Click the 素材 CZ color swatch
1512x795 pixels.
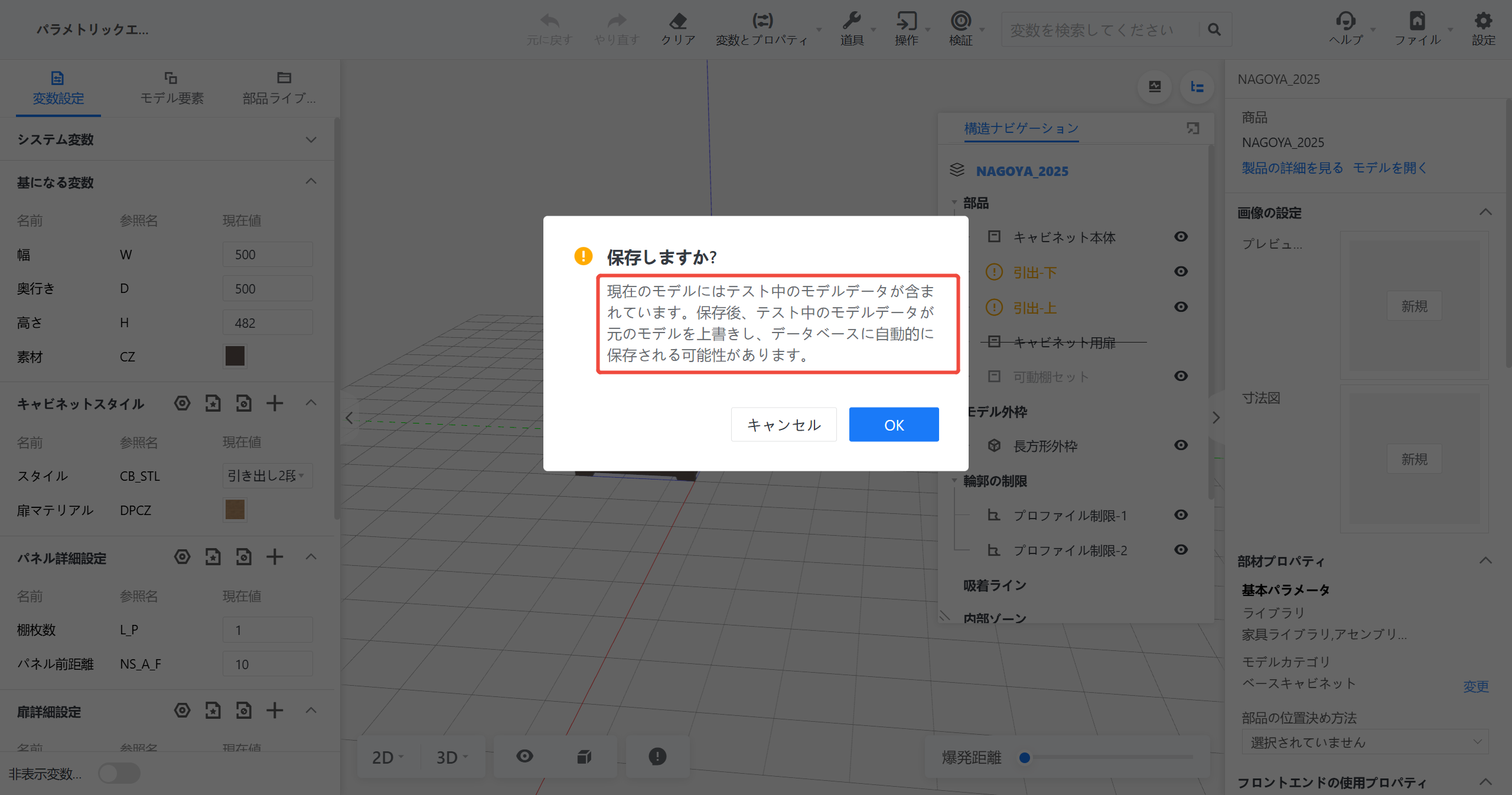[x=234, y=356]
